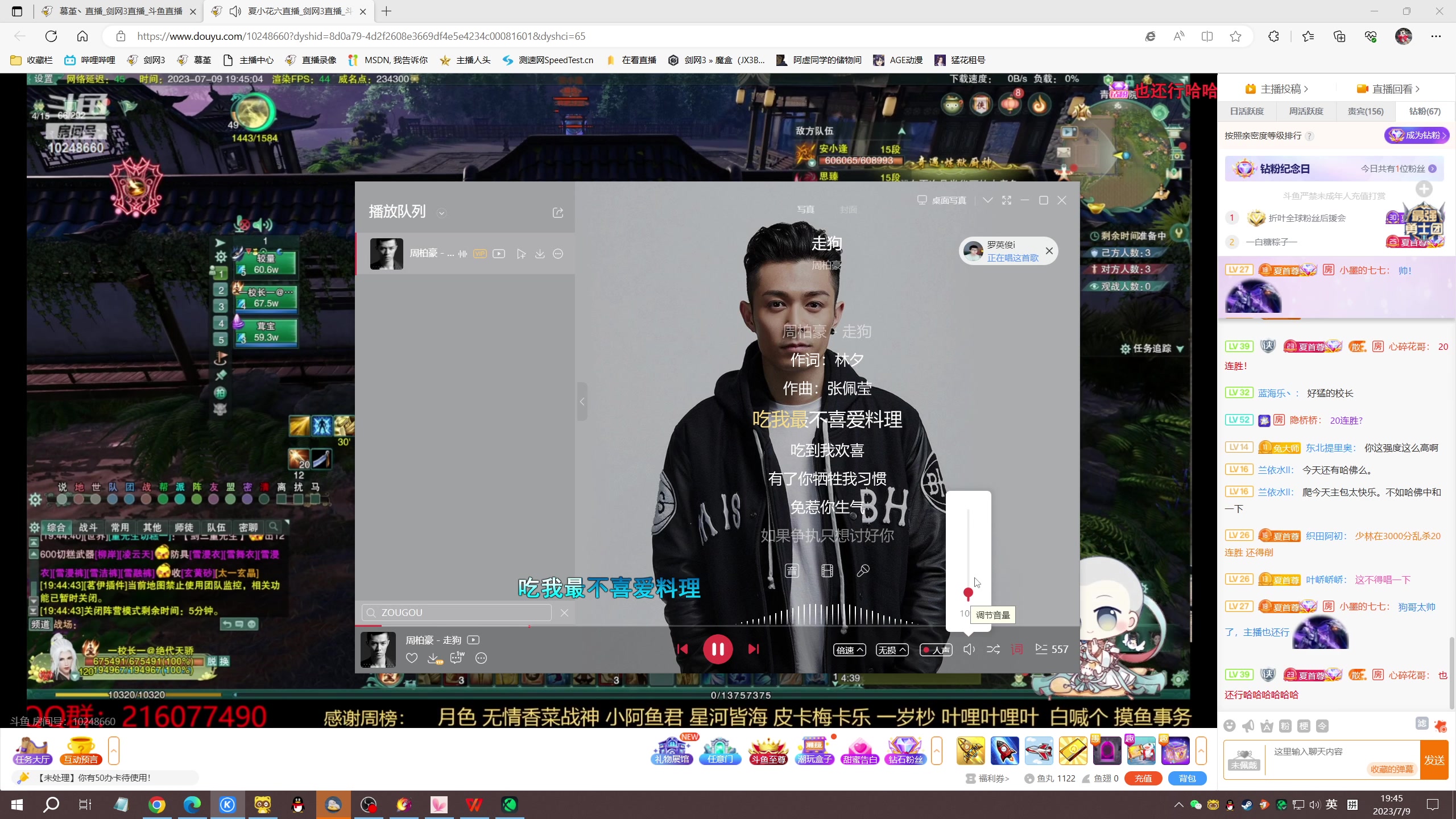
Task: Click the share icon in the play queue header
Action: pos(558,212)
